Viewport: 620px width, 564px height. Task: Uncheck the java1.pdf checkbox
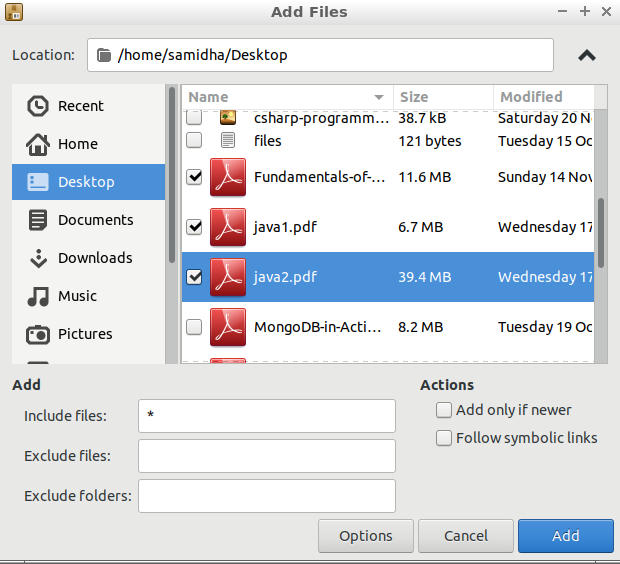click(194, 227)
